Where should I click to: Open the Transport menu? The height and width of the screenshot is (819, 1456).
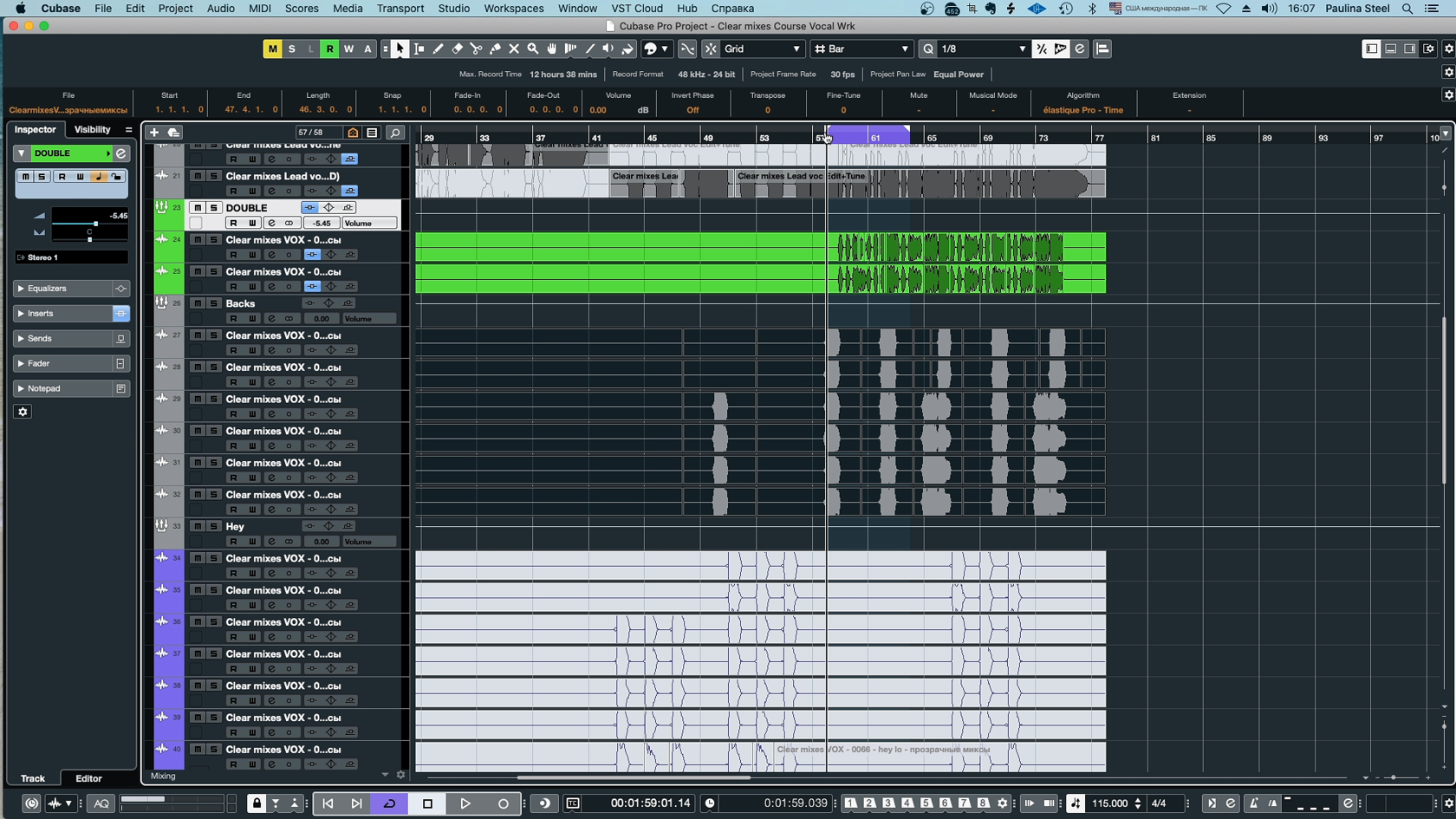(x=400, y=8)
